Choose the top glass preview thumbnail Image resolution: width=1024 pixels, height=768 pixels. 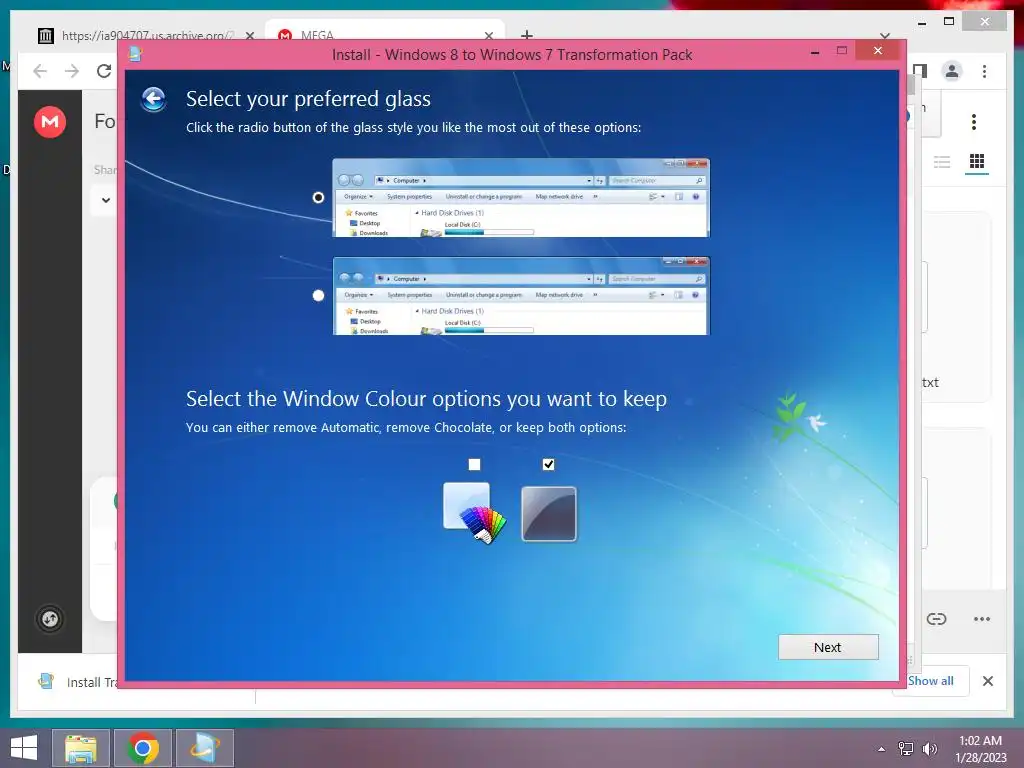pyautogui.click(x=520, y=197)
